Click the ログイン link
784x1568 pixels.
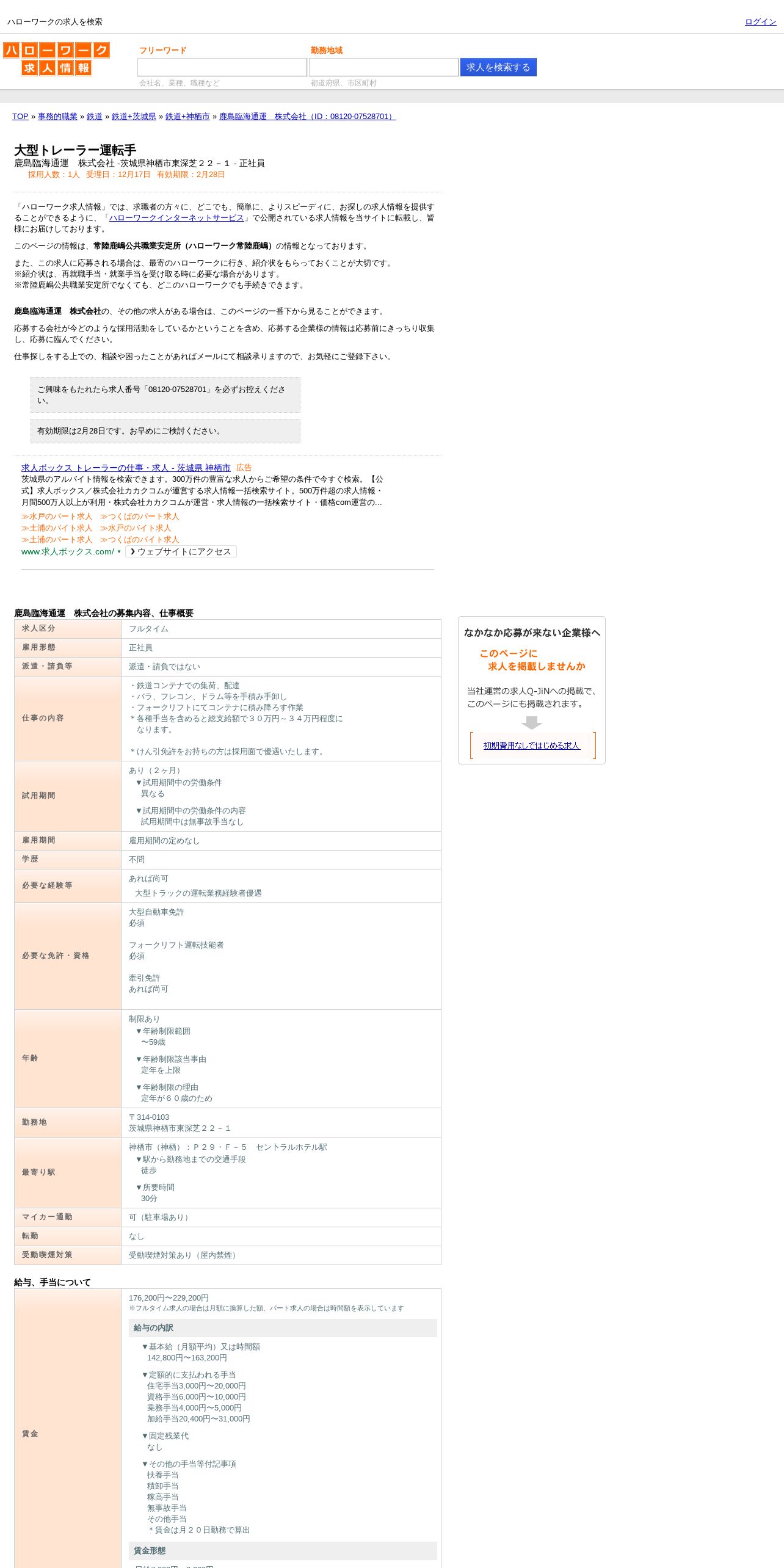click(x=760, y=22)
